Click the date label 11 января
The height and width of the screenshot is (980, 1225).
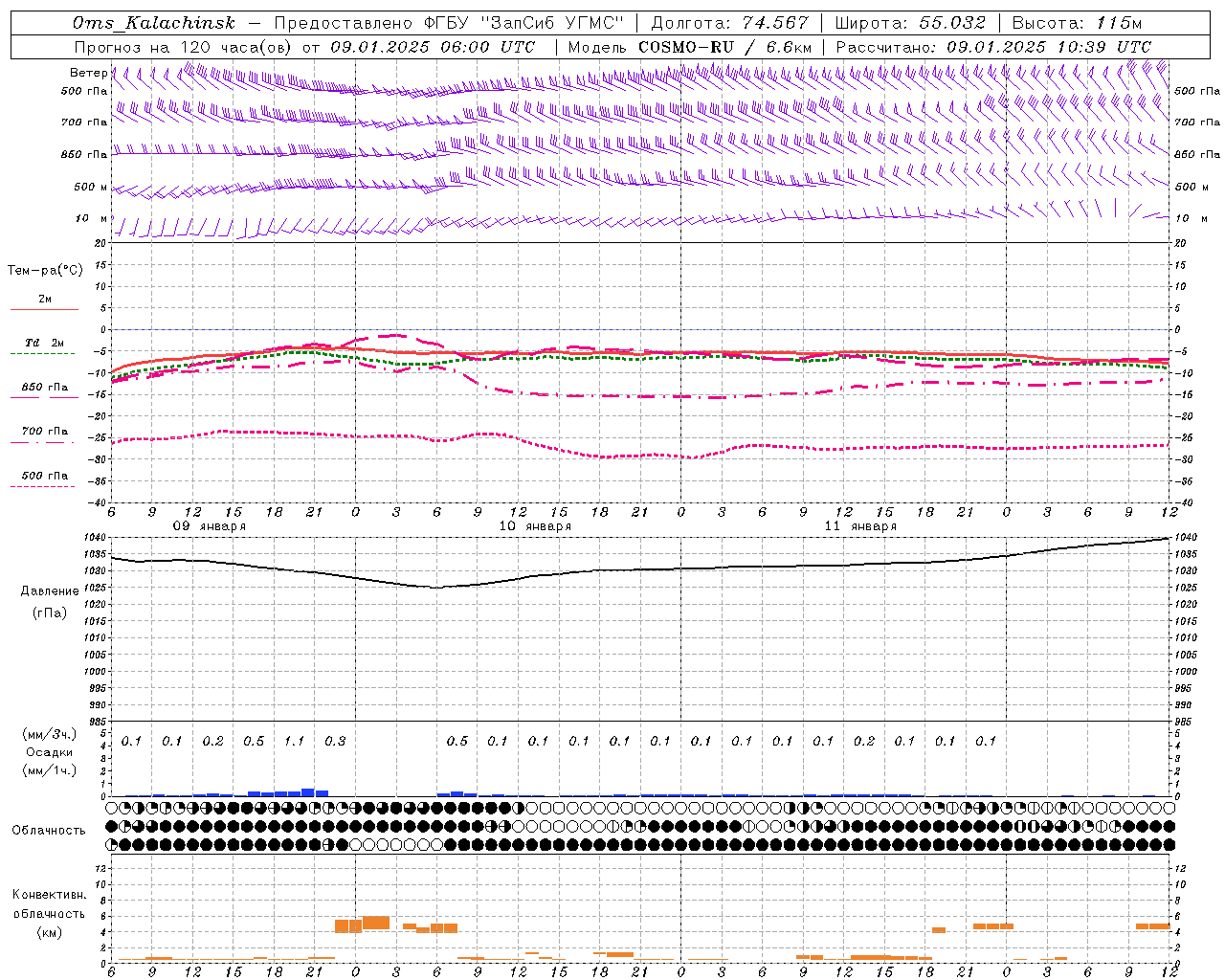pos(860,526)
